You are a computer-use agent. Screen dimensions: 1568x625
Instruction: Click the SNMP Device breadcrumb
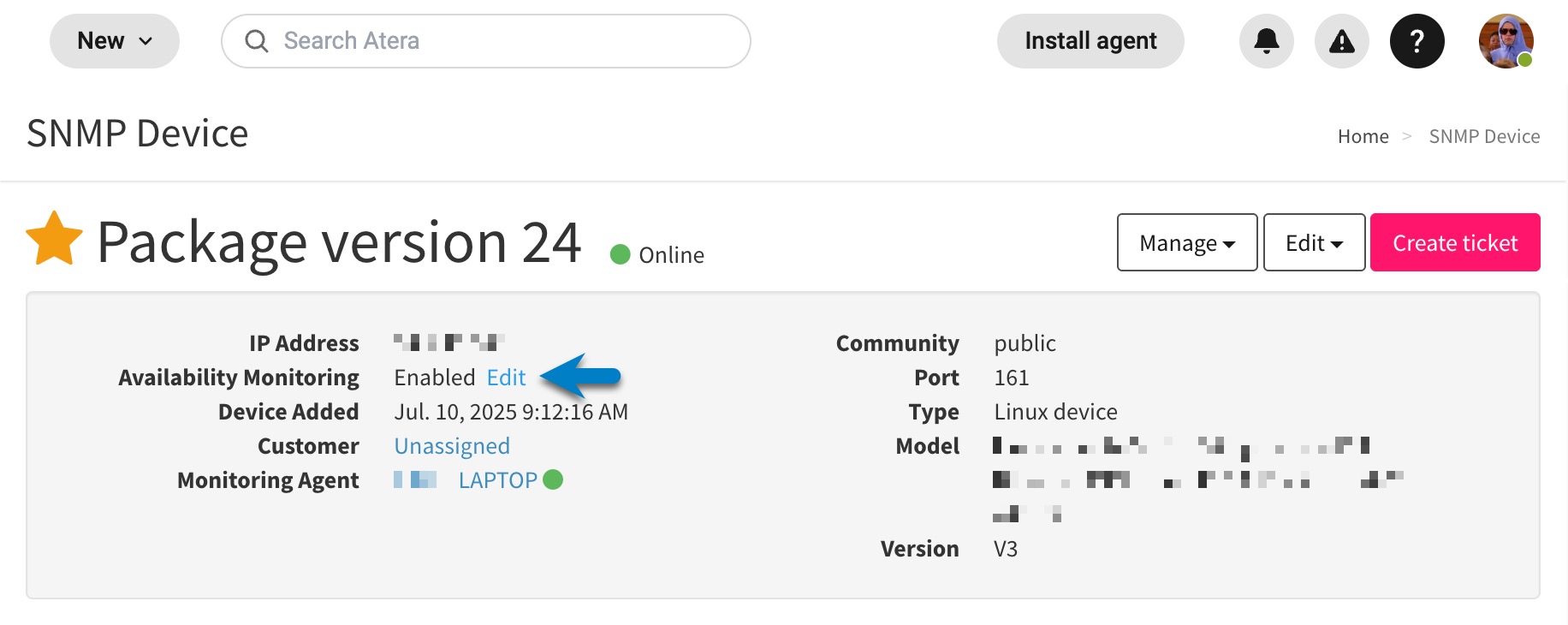[x=1484, y=136]
